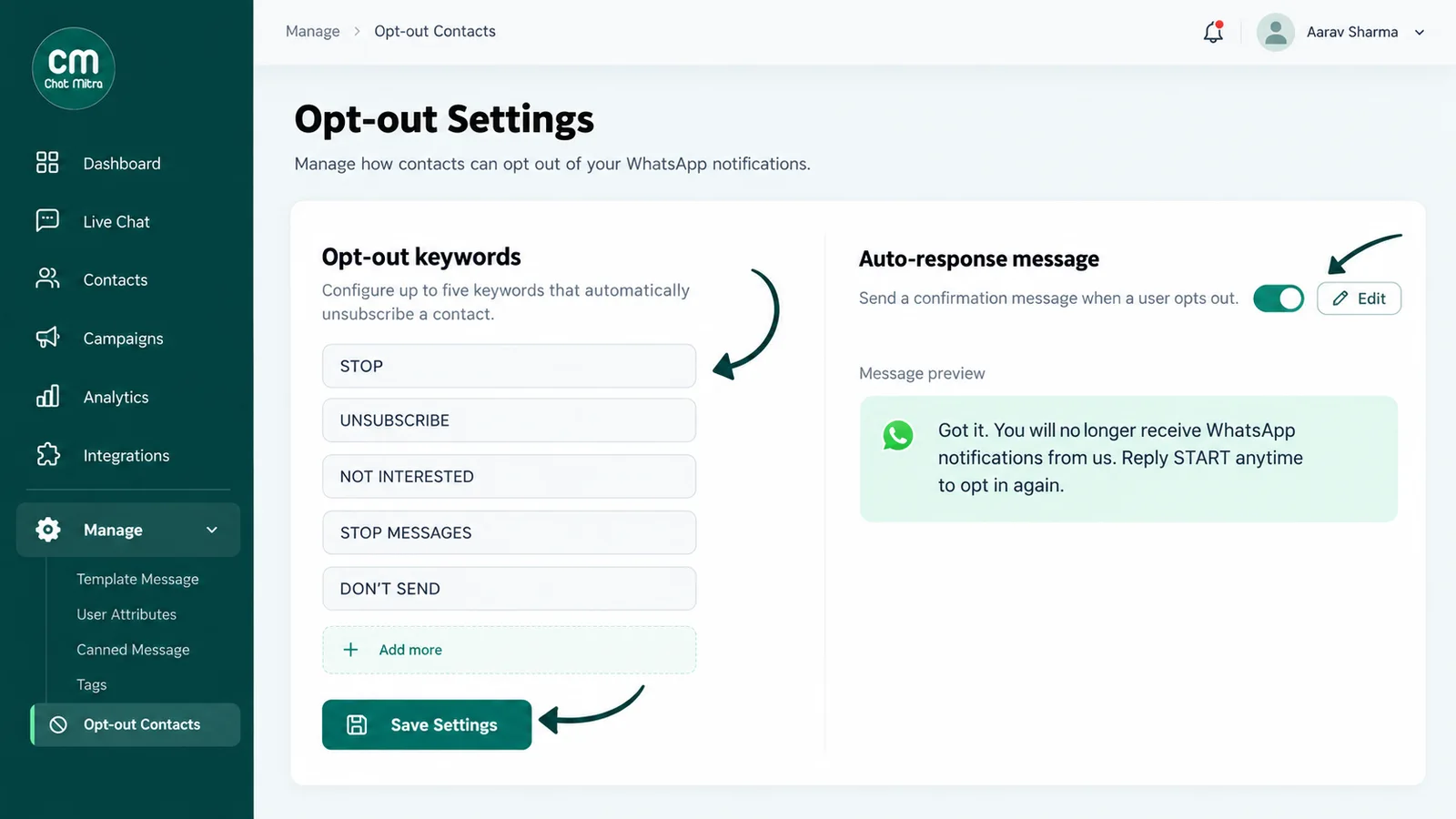
Task: Click the Edit auto-response button
Action: [x=1359, y=298]
